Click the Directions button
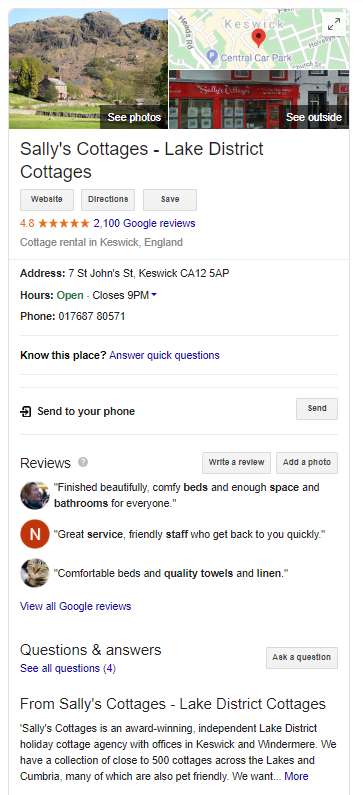Image resolution: width=363 pixels, height=795 pixels. 108,200
